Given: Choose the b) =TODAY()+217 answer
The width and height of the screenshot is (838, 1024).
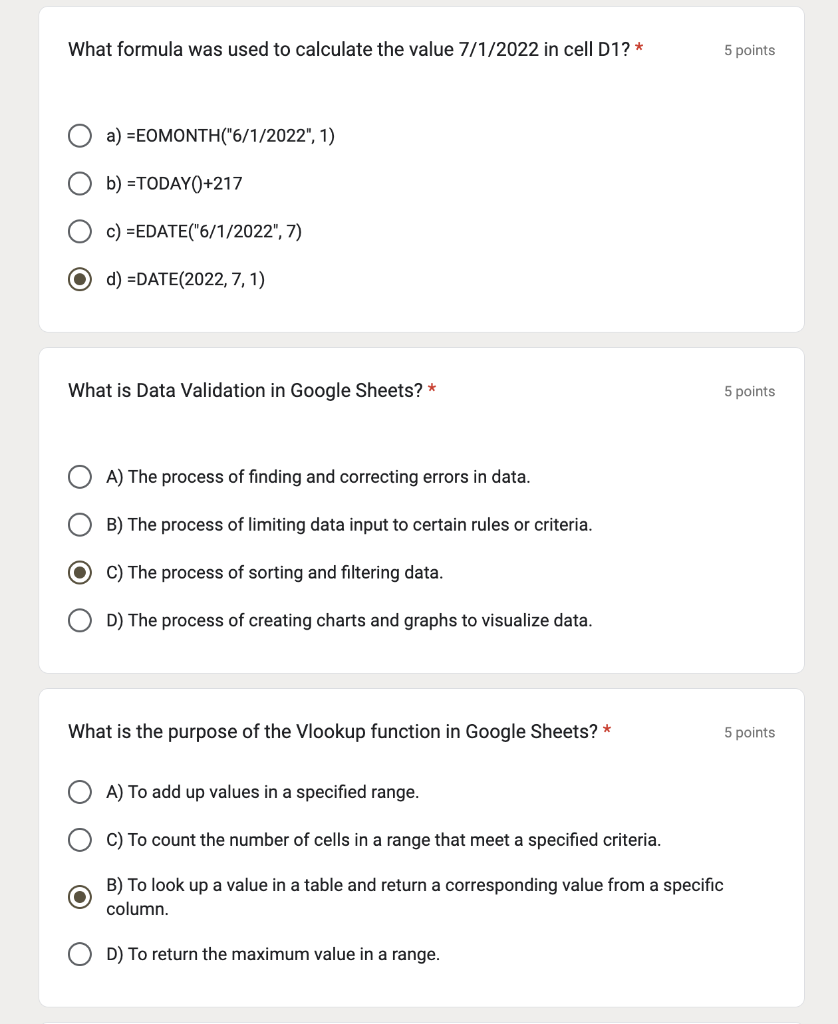Looking at the screenshot, I should click(x=80, y=184).
